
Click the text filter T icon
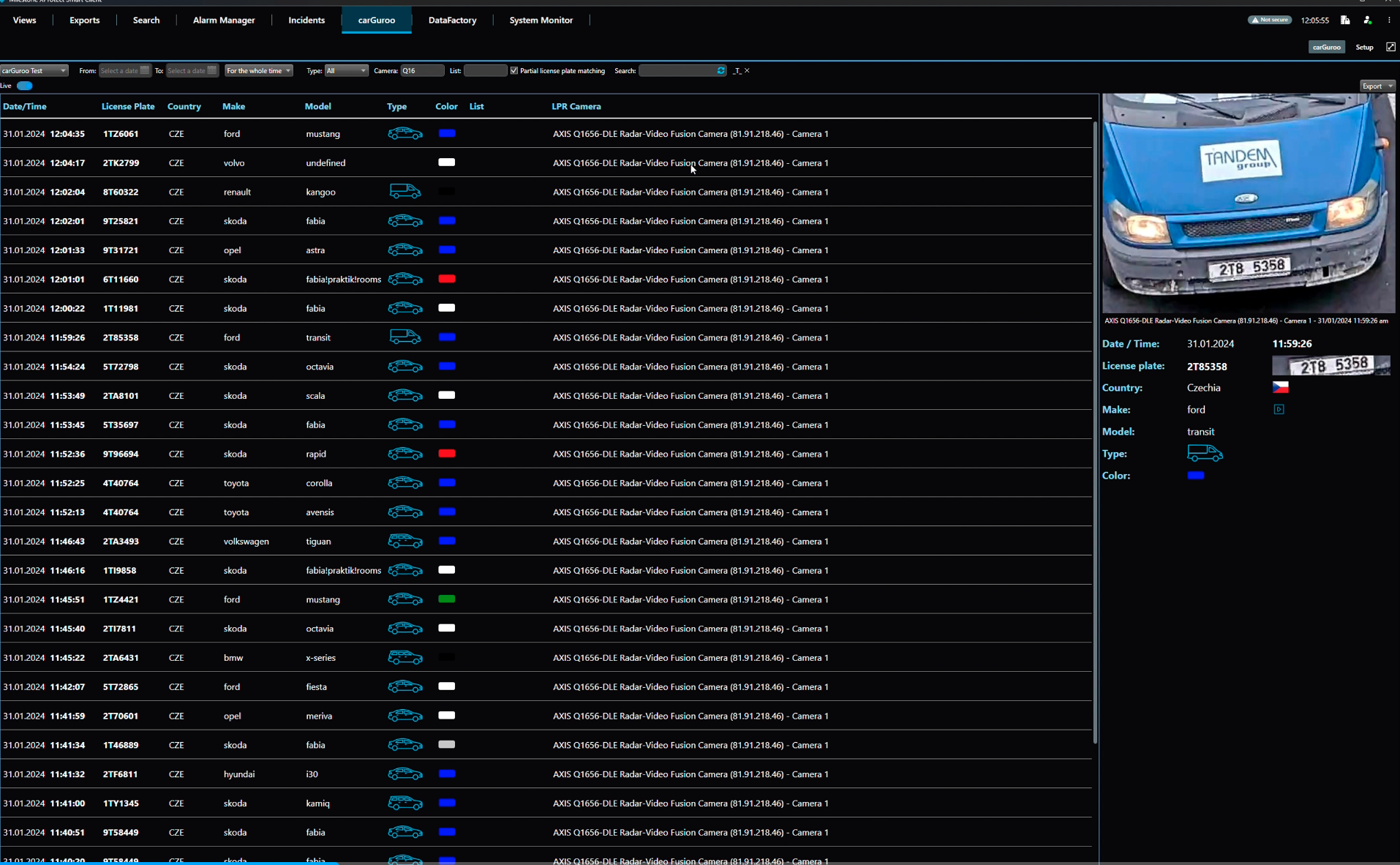(737, 71)
